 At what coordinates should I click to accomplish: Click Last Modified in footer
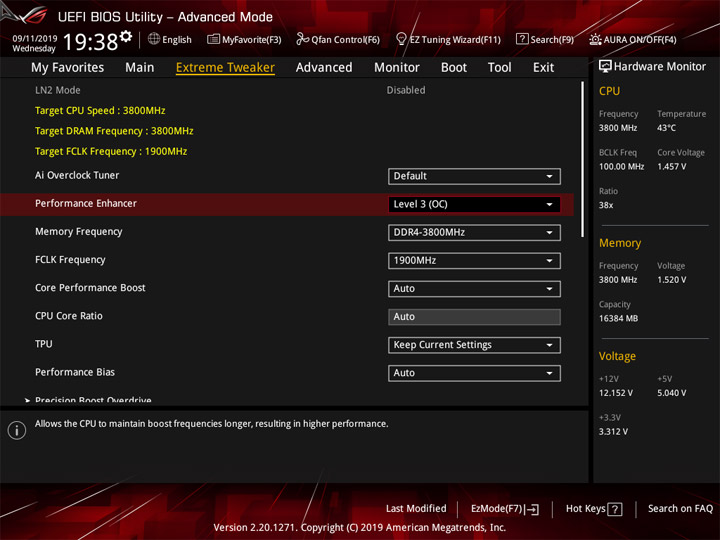coord(416,509)
